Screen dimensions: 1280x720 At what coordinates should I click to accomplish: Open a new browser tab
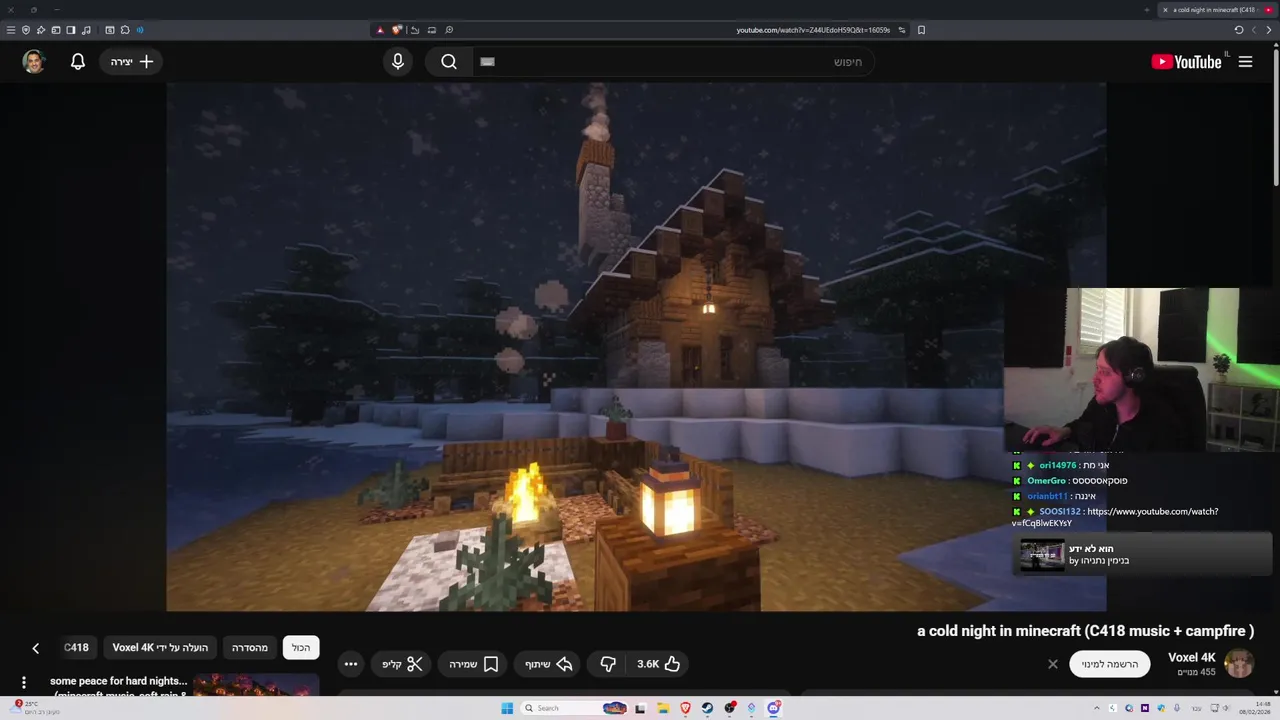coord(1147,10)
